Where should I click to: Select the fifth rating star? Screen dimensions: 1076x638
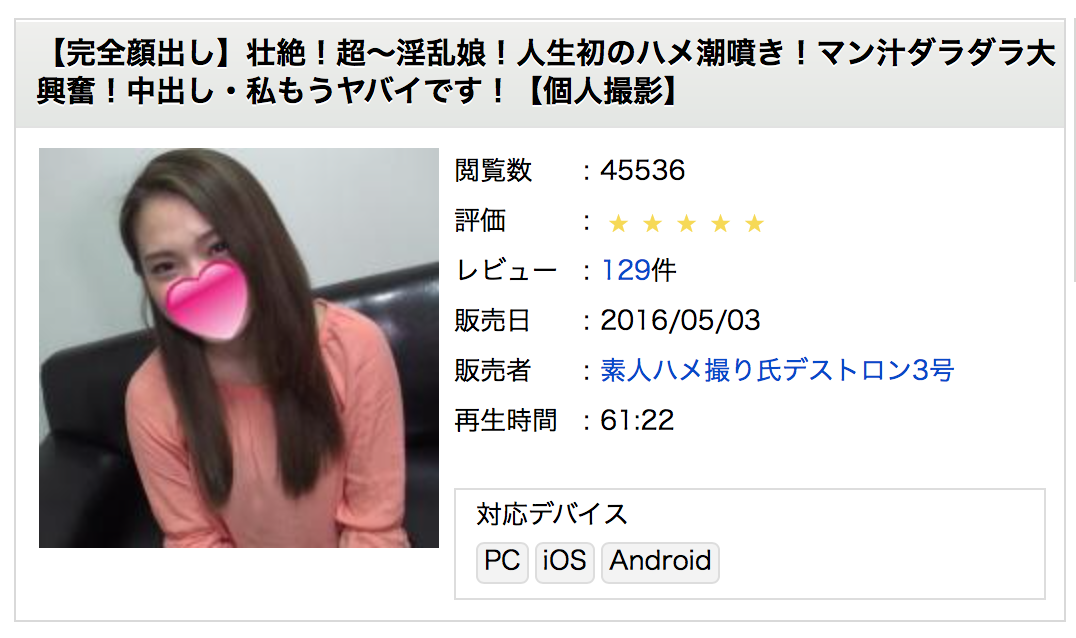point(754,223)
